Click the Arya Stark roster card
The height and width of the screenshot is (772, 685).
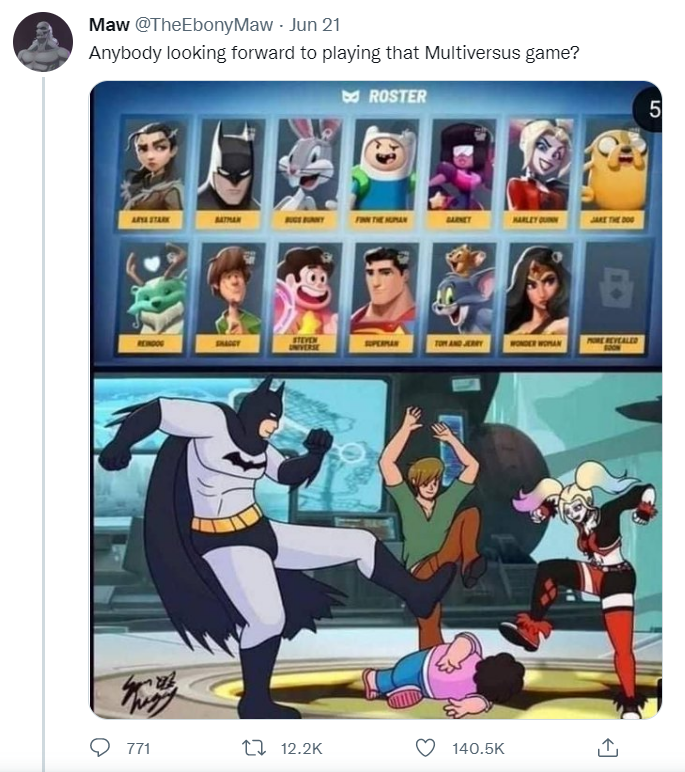pyautogui.click(x=151, y=172)
